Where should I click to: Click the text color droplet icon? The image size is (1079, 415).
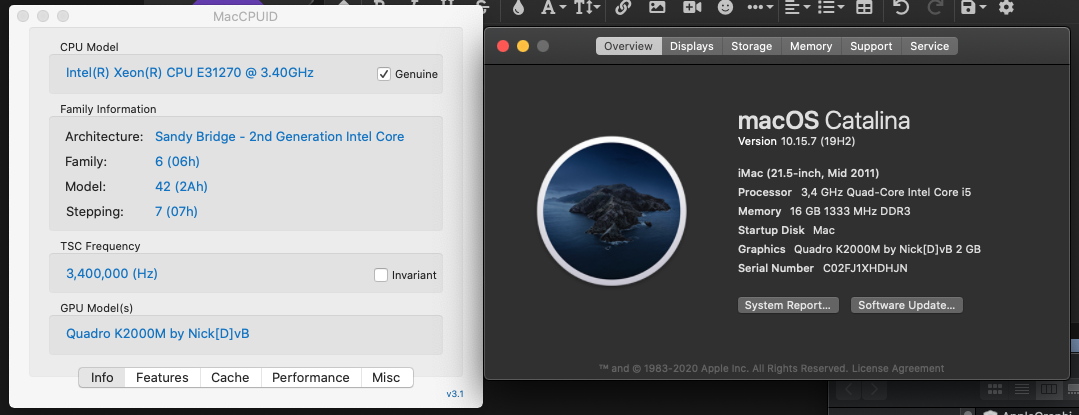click(x=518, y=8)
